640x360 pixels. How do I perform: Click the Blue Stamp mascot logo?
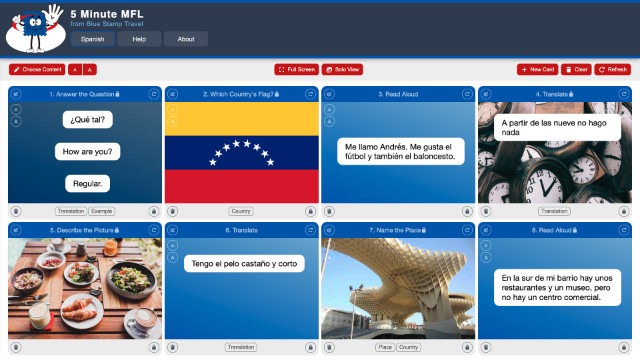[x=36, y=29]
